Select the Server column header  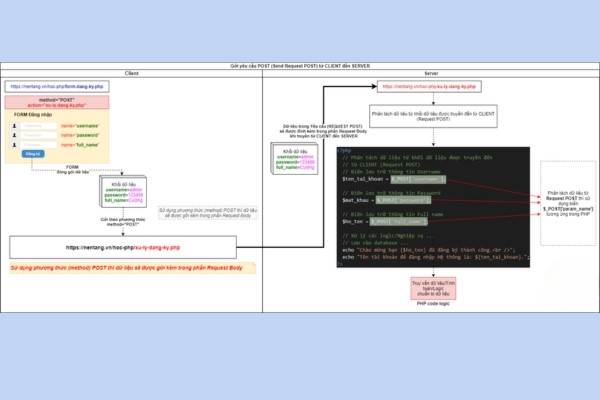[x=431, y=73]
